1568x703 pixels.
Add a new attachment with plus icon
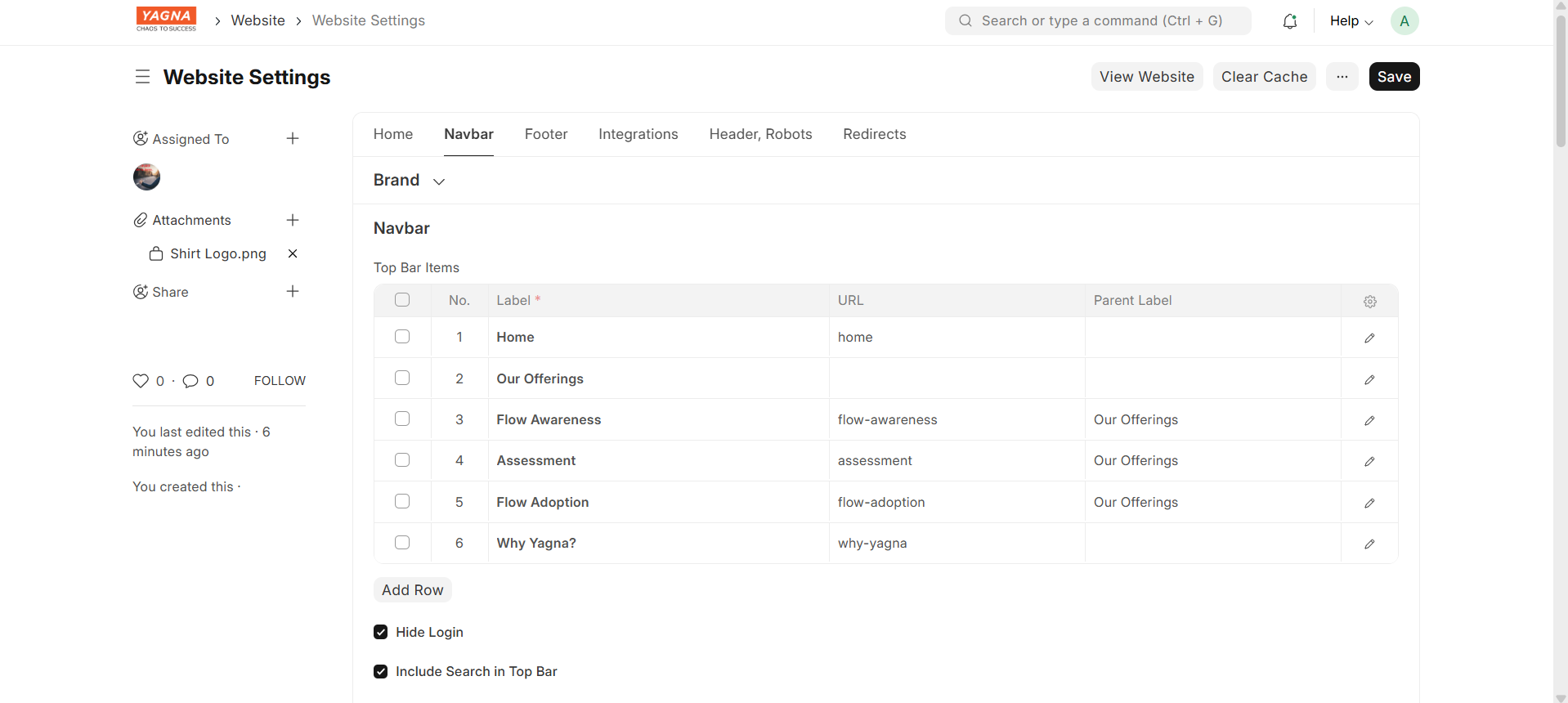(x=293, y=221)
